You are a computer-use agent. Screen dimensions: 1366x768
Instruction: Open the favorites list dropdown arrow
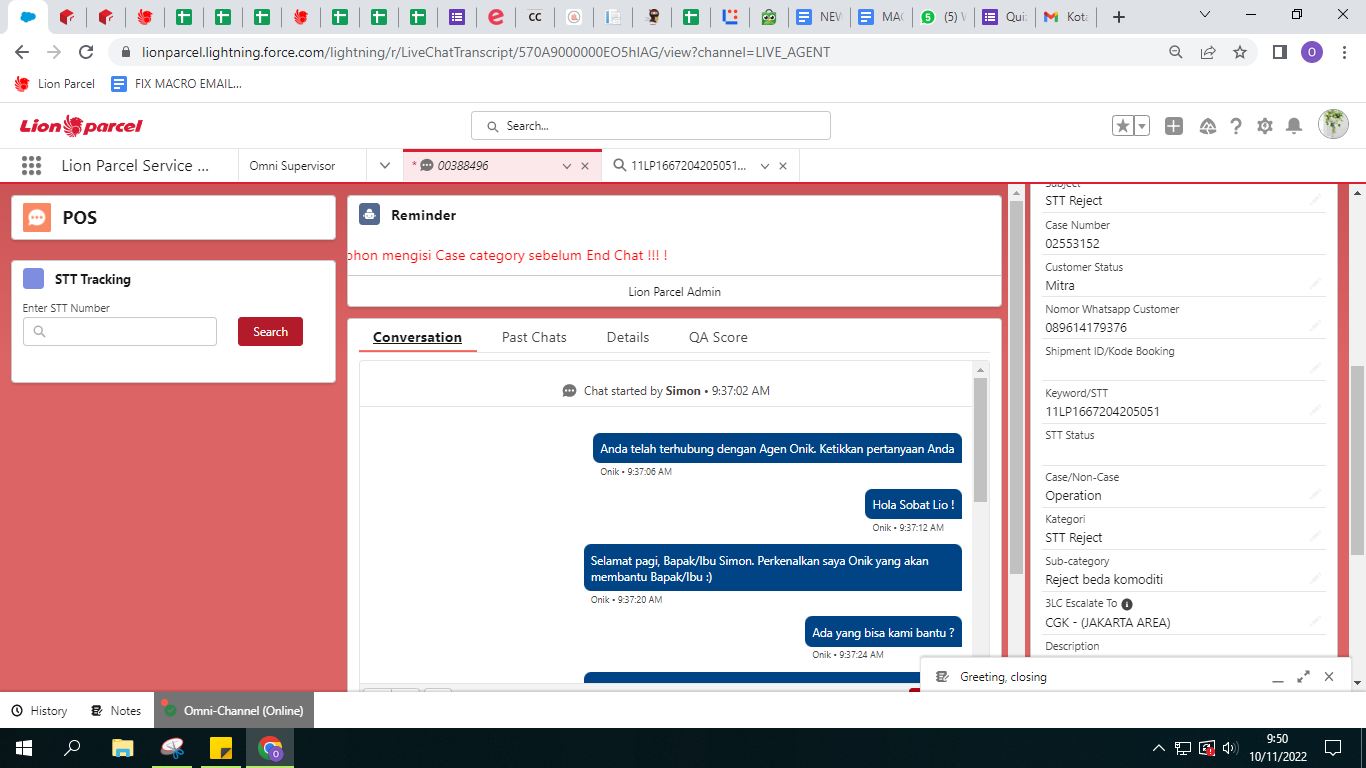[x=1141, y=126]
